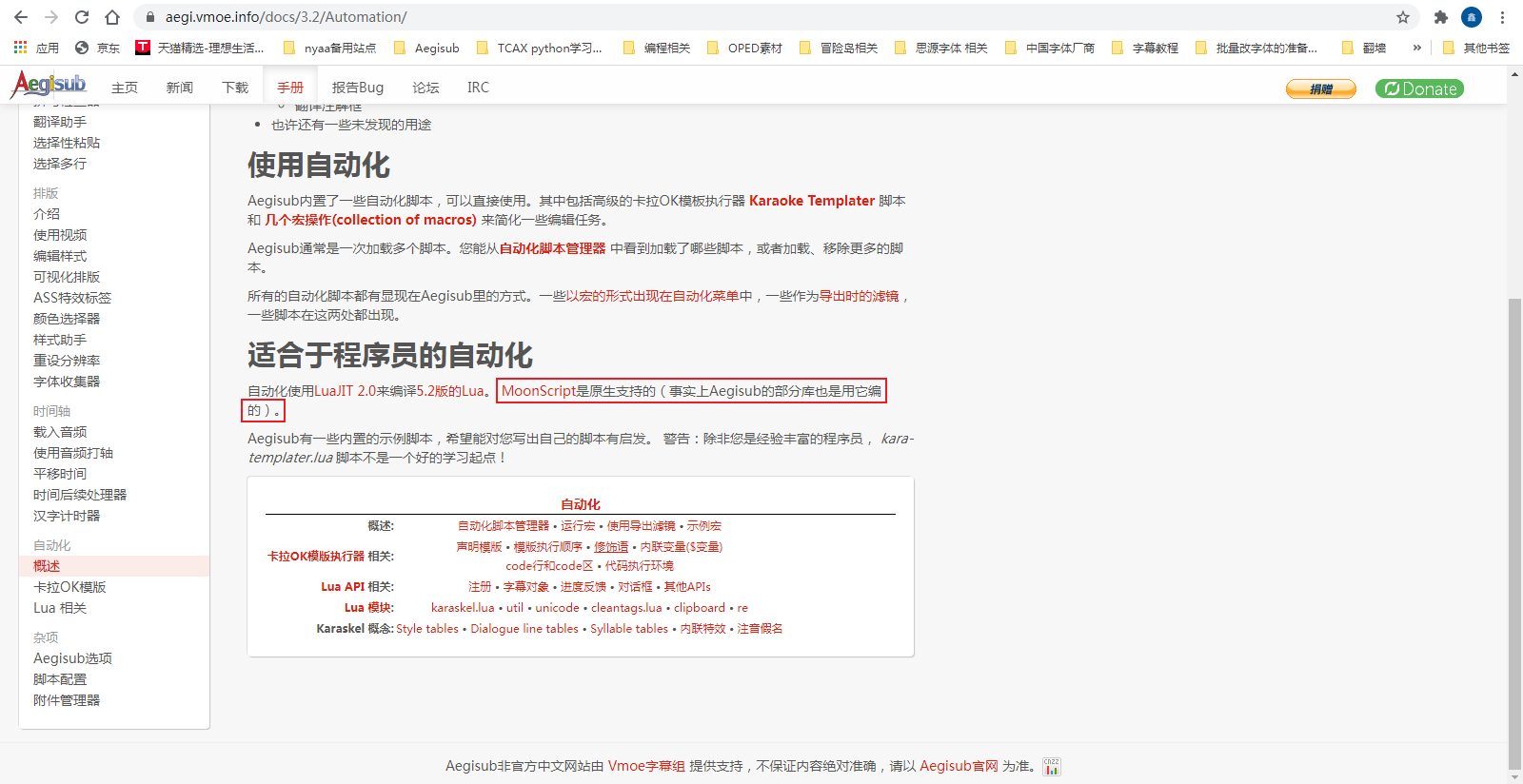Open Vmoe字幕组 footer link

point(646,766)
